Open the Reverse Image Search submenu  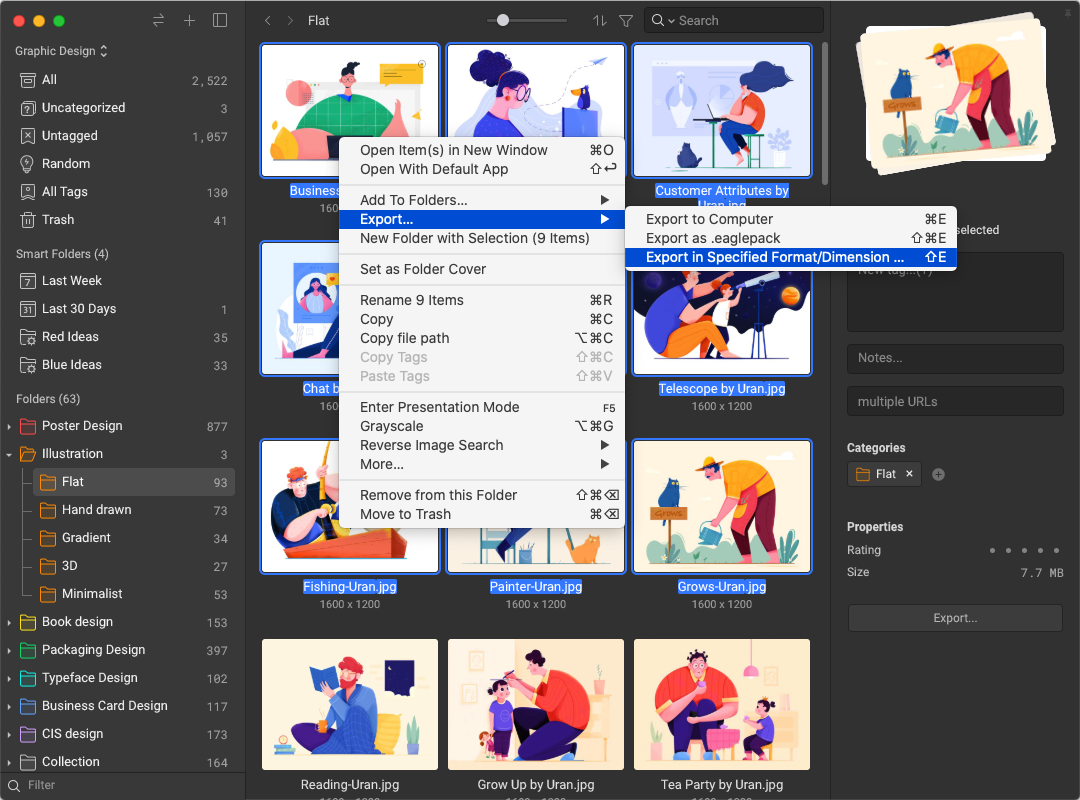[x=481, y=445]
